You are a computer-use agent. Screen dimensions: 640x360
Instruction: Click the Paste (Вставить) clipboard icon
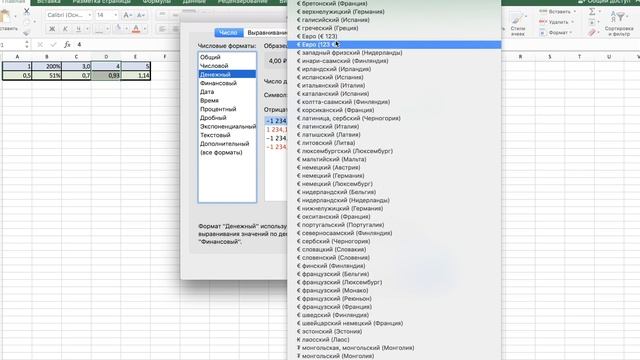(5, 17)
